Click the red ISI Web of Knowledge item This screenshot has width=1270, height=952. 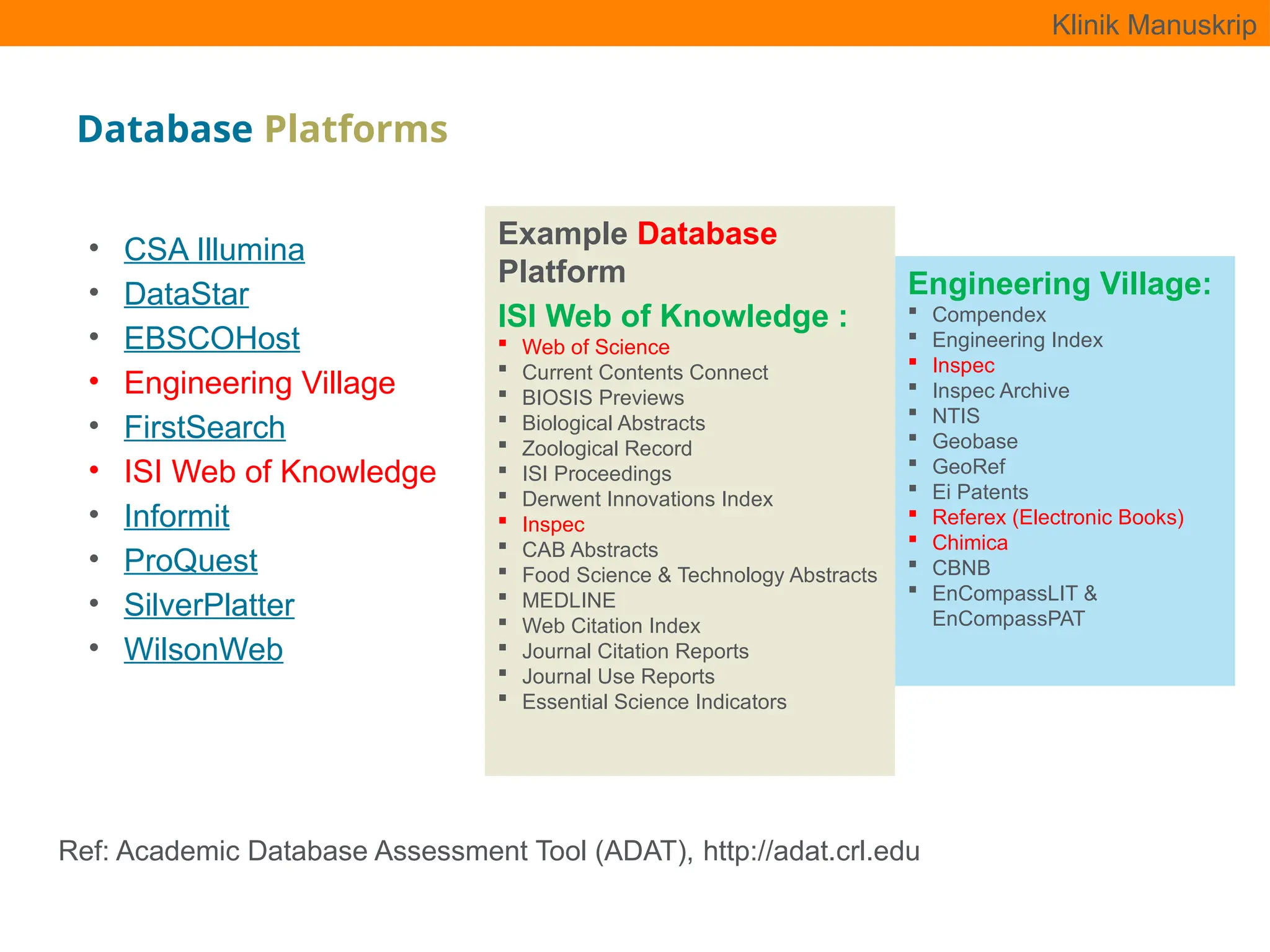280,472
